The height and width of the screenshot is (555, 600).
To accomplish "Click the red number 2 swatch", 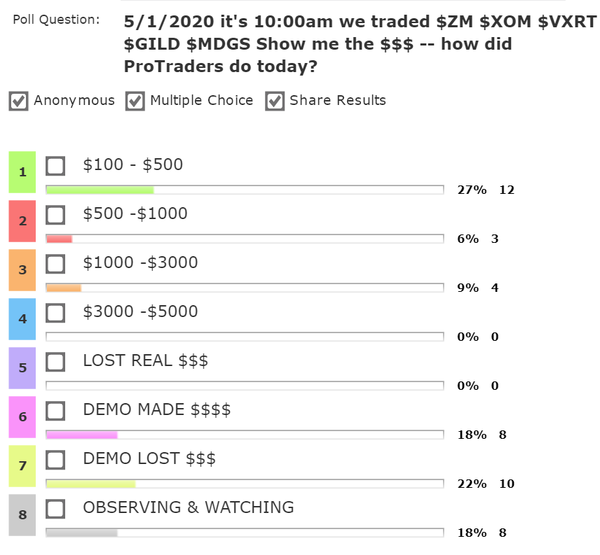I will click(x=22, y=221).
